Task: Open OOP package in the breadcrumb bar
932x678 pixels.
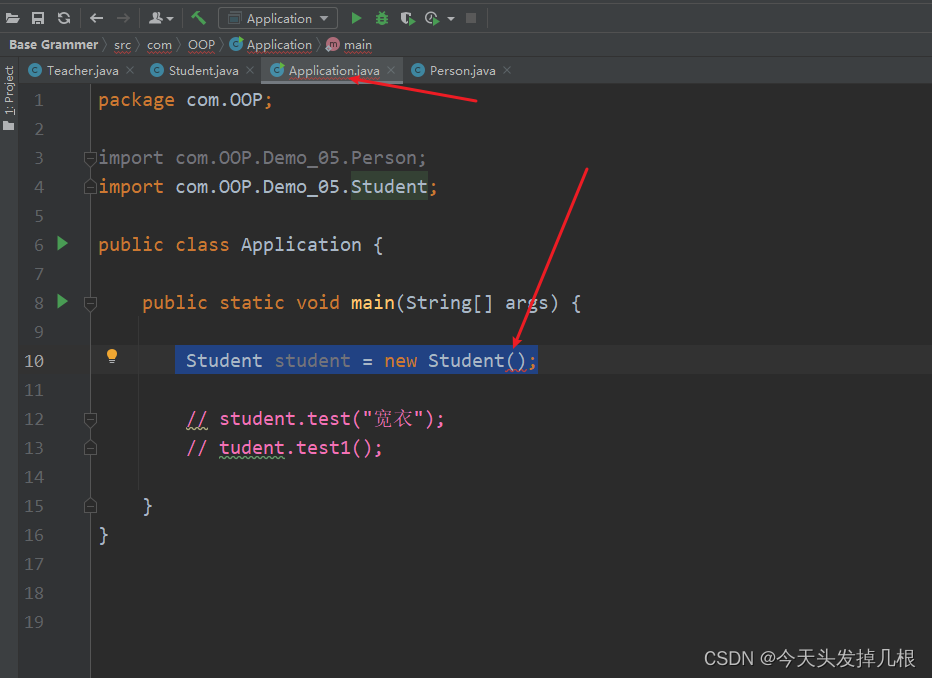Action: 201,44
